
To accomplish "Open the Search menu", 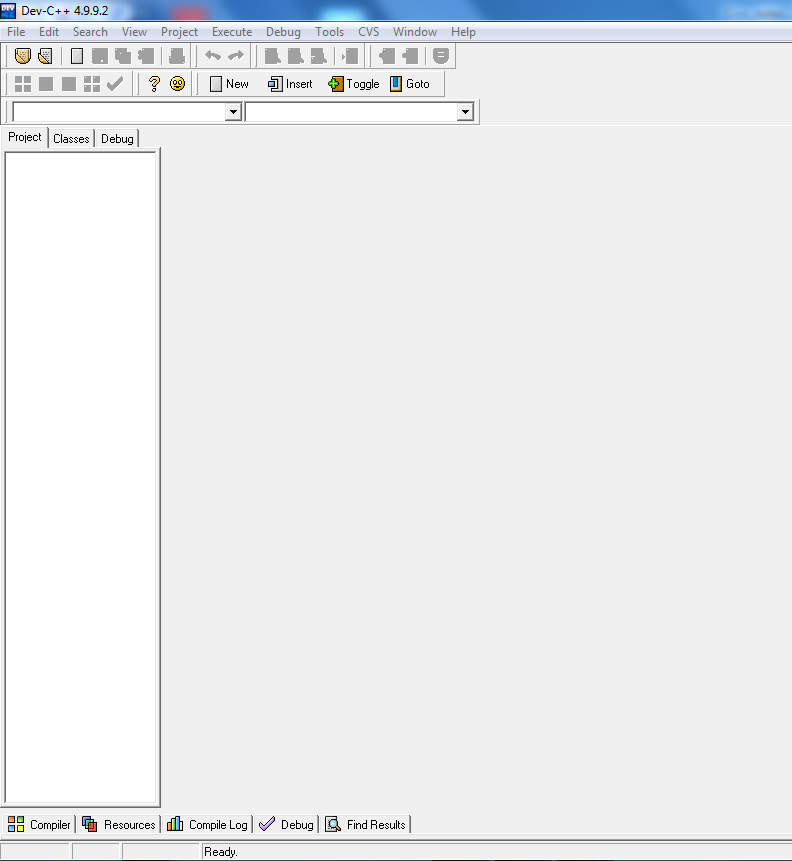I will pos(90,32).
